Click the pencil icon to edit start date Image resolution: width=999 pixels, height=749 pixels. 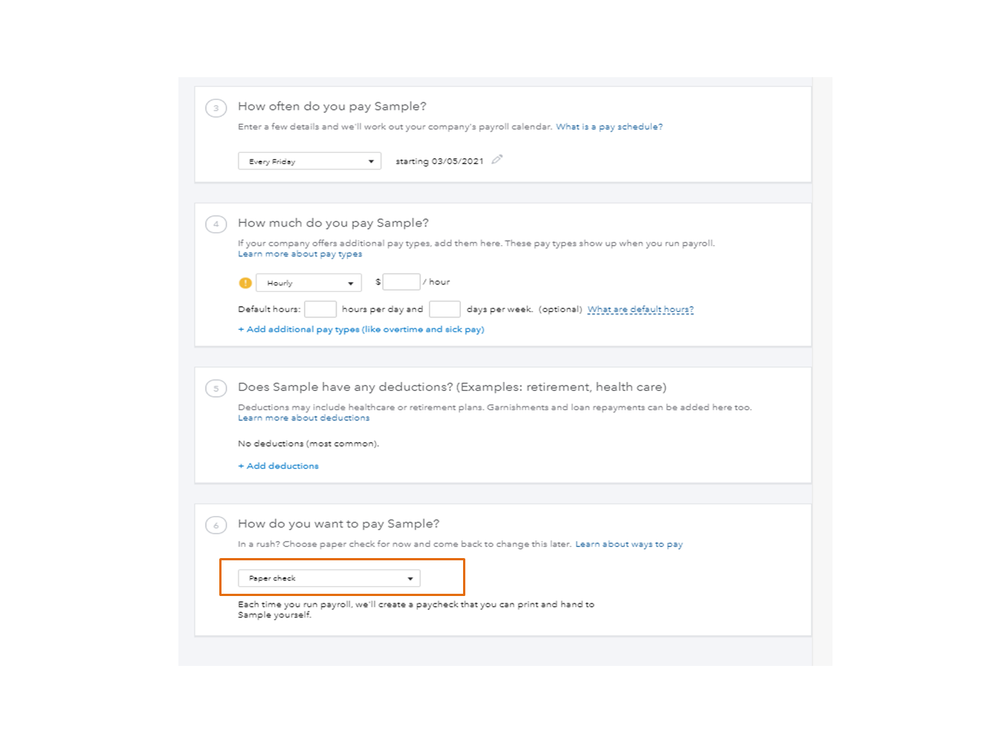coord(497,160)
